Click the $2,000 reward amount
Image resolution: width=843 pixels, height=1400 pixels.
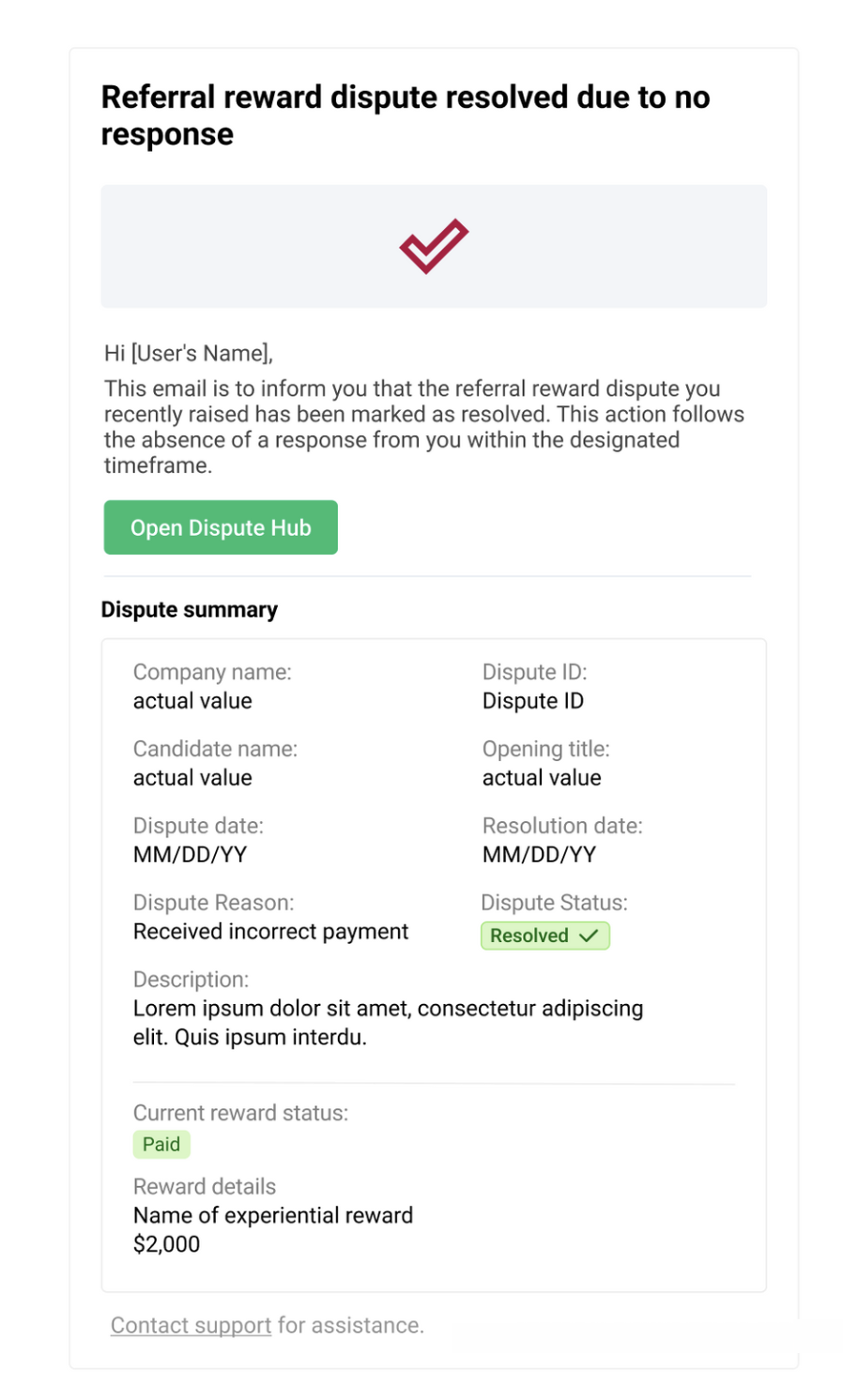(167, 1244)
